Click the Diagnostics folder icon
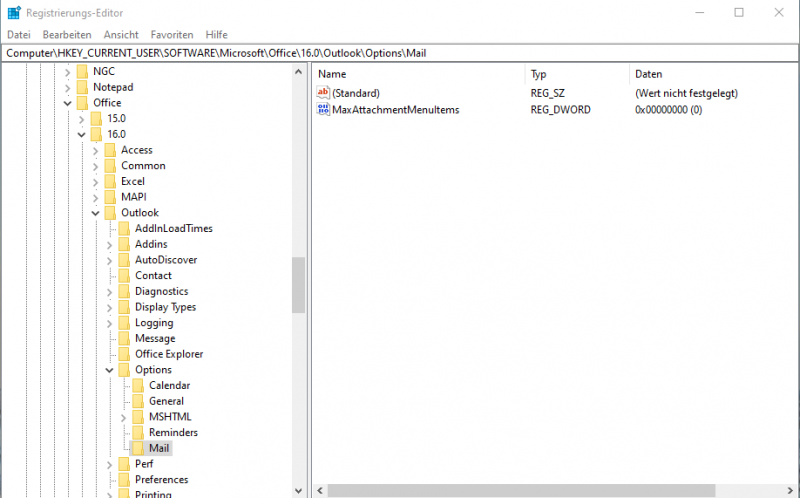 coord(124,292)
